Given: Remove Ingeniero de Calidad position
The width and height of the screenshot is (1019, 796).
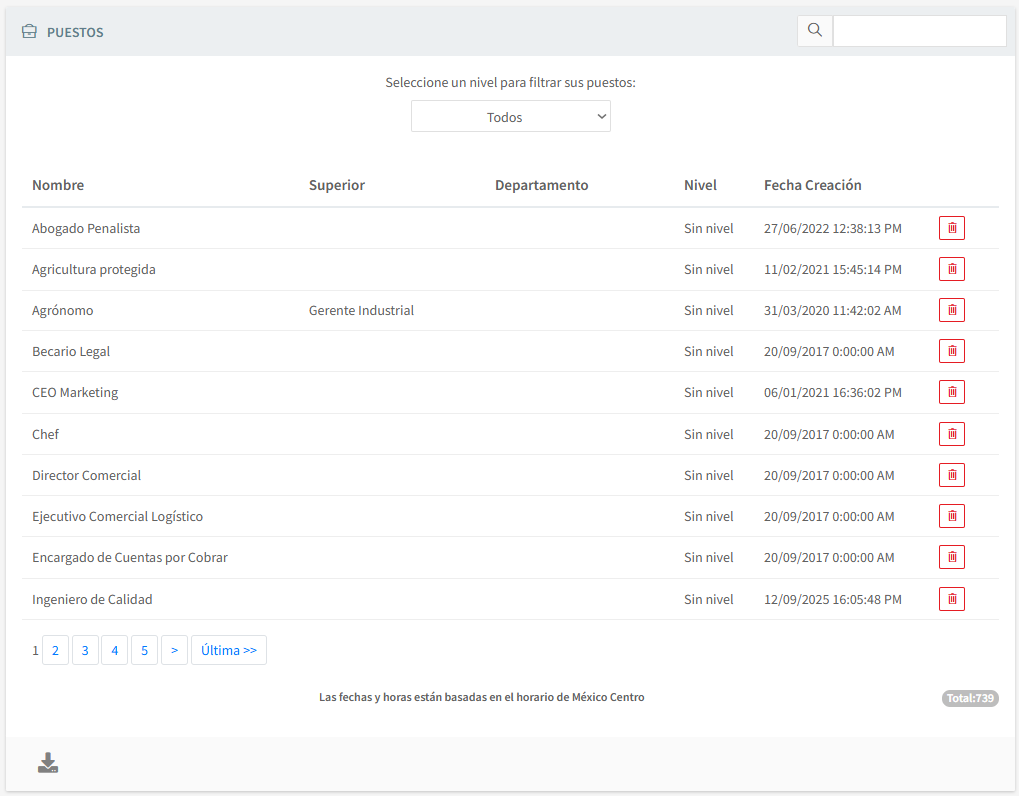Looking at the screenshot, I should click(951, 599).
